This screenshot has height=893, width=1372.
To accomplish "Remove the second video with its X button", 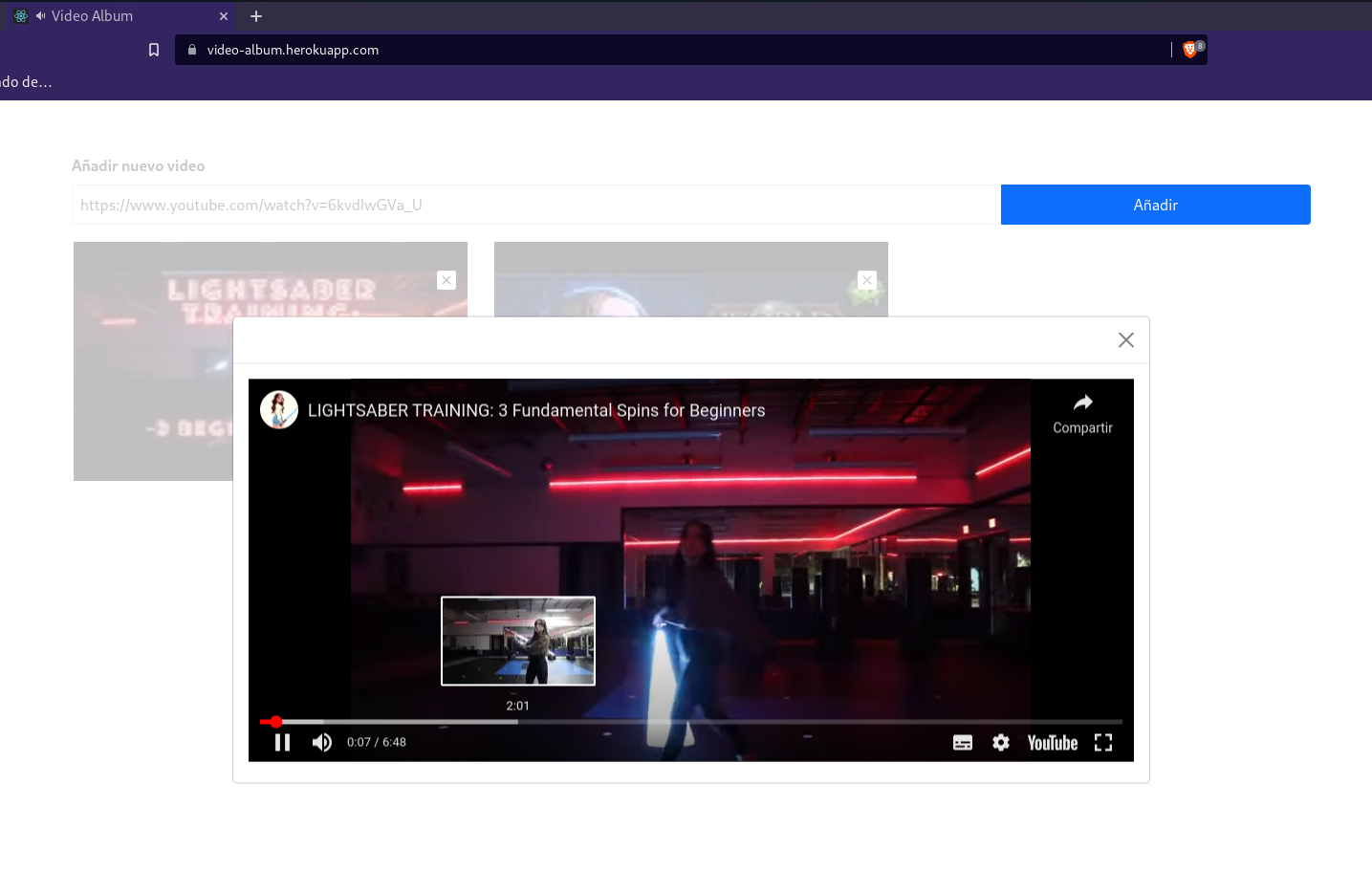I will pyautogui.click(x=866, y=280).
